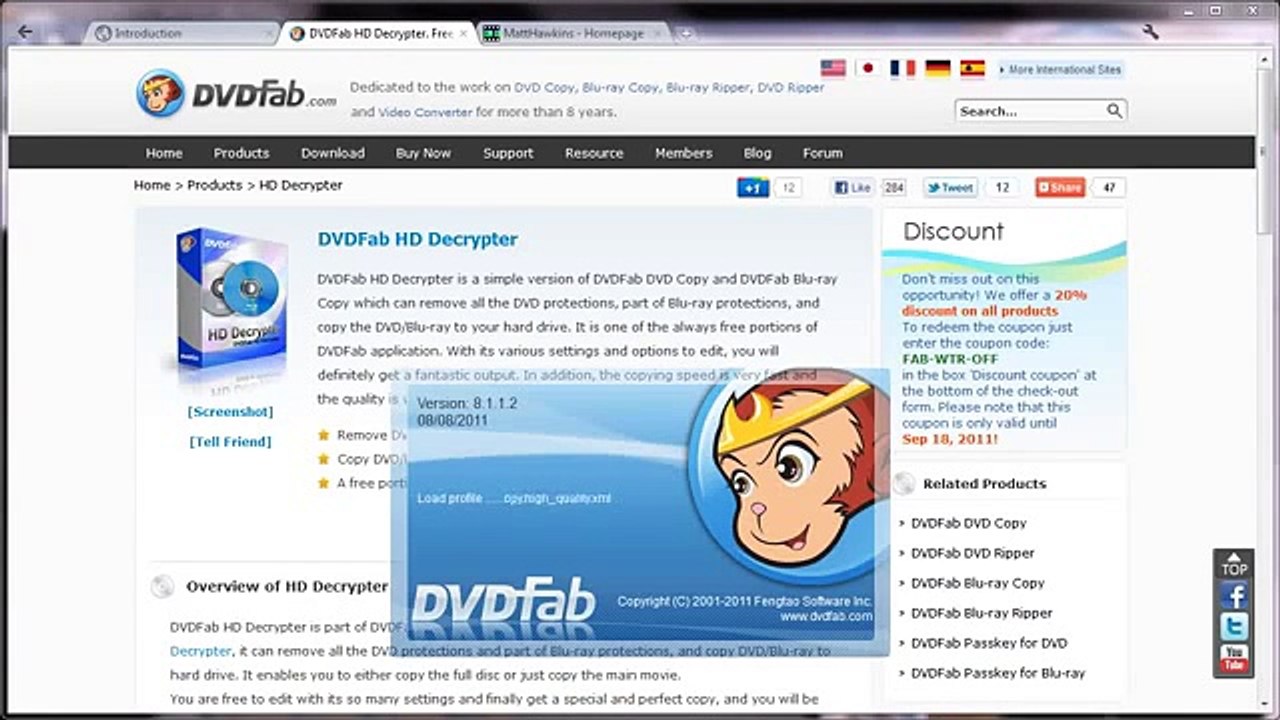Screen dimensions: 1280x720
Task: Open the Products menu in the navigation bar
Action: (x=241, y=153)
